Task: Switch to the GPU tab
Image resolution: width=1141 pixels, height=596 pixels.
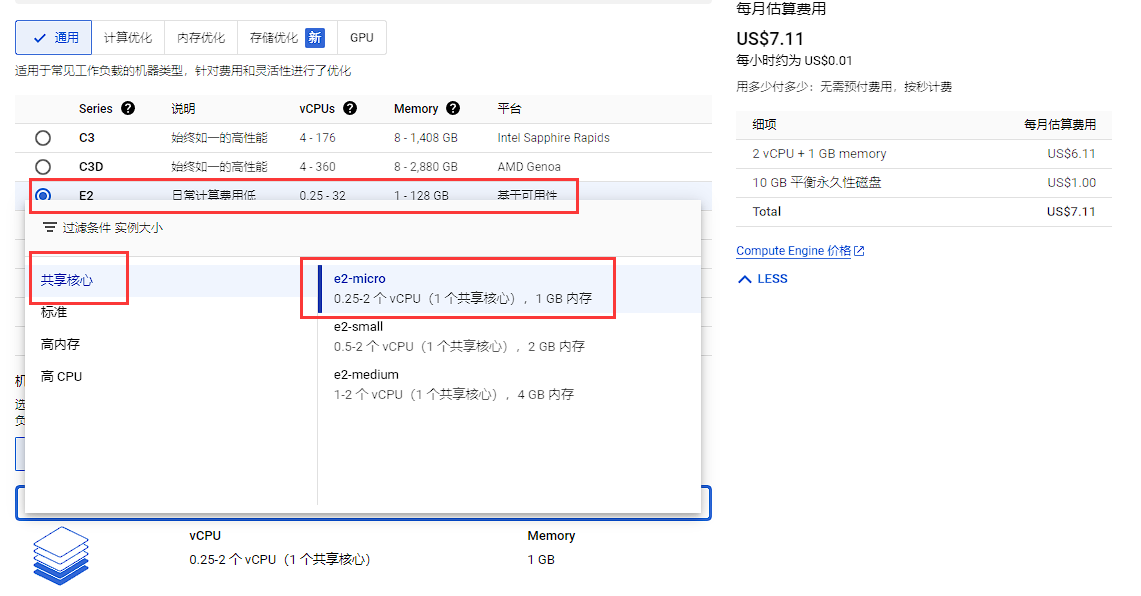Action: click(x=362, y=38)
